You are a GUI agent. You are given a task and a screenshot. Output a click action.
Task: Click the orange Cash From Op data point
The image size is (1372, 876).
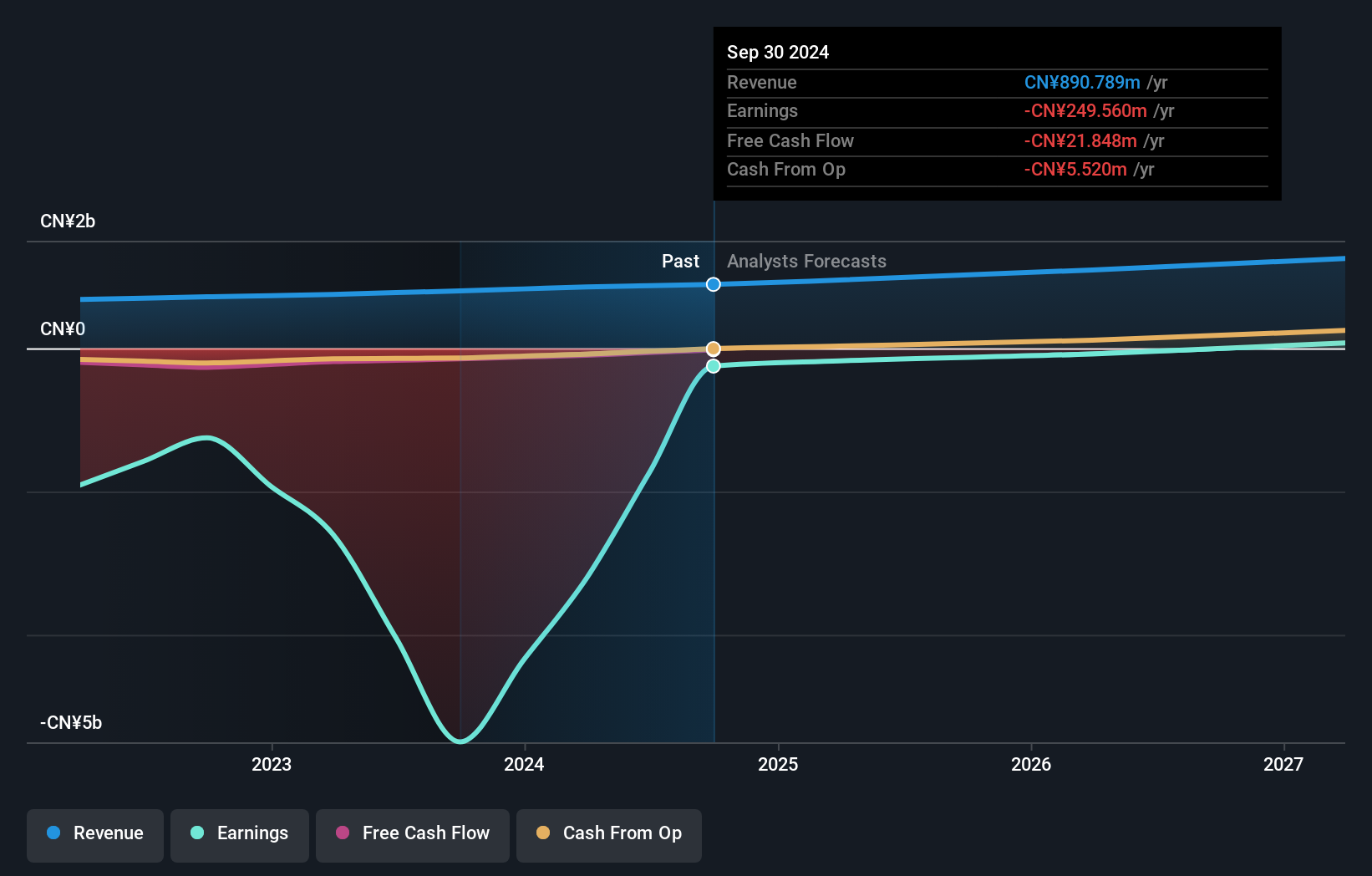tap(713, 349)
